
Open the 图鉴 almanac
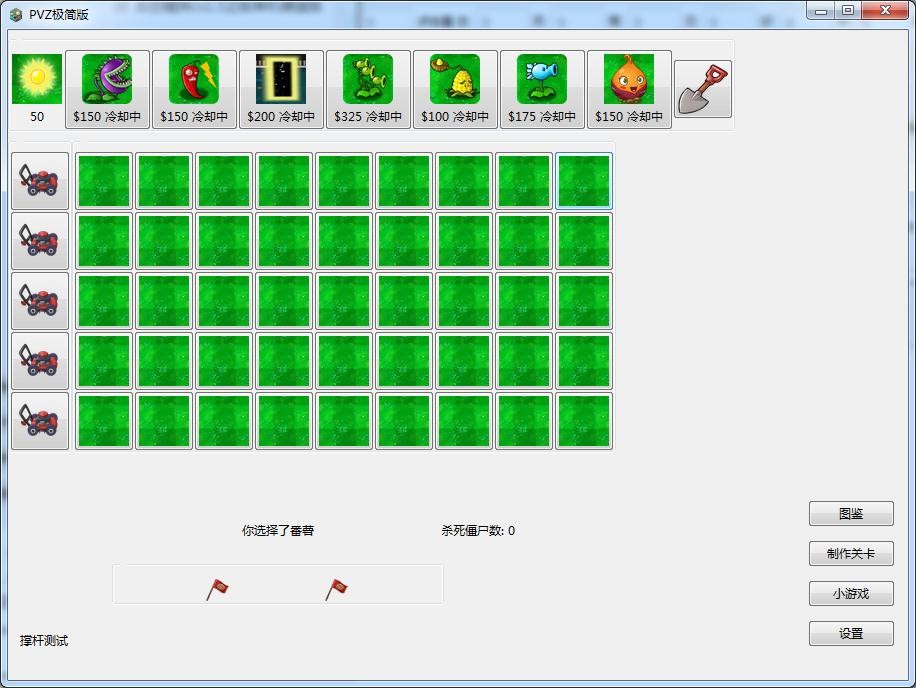pos(851,513)
